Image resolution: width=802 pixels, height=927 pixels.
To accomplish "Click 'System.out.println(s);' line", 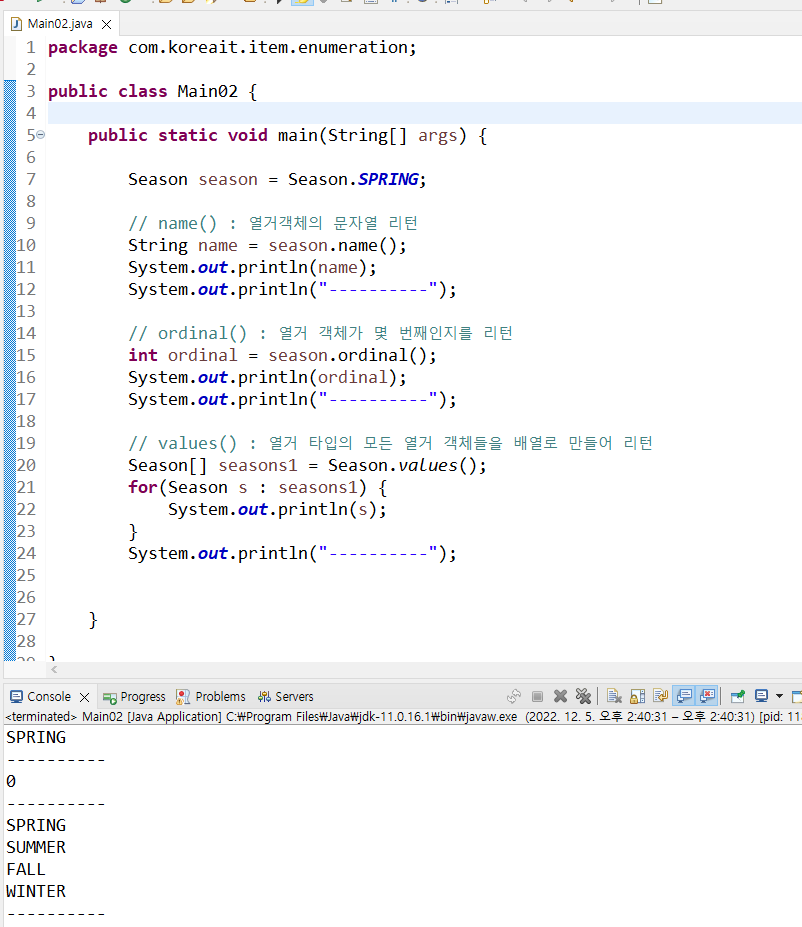I will tap(277, 509).
